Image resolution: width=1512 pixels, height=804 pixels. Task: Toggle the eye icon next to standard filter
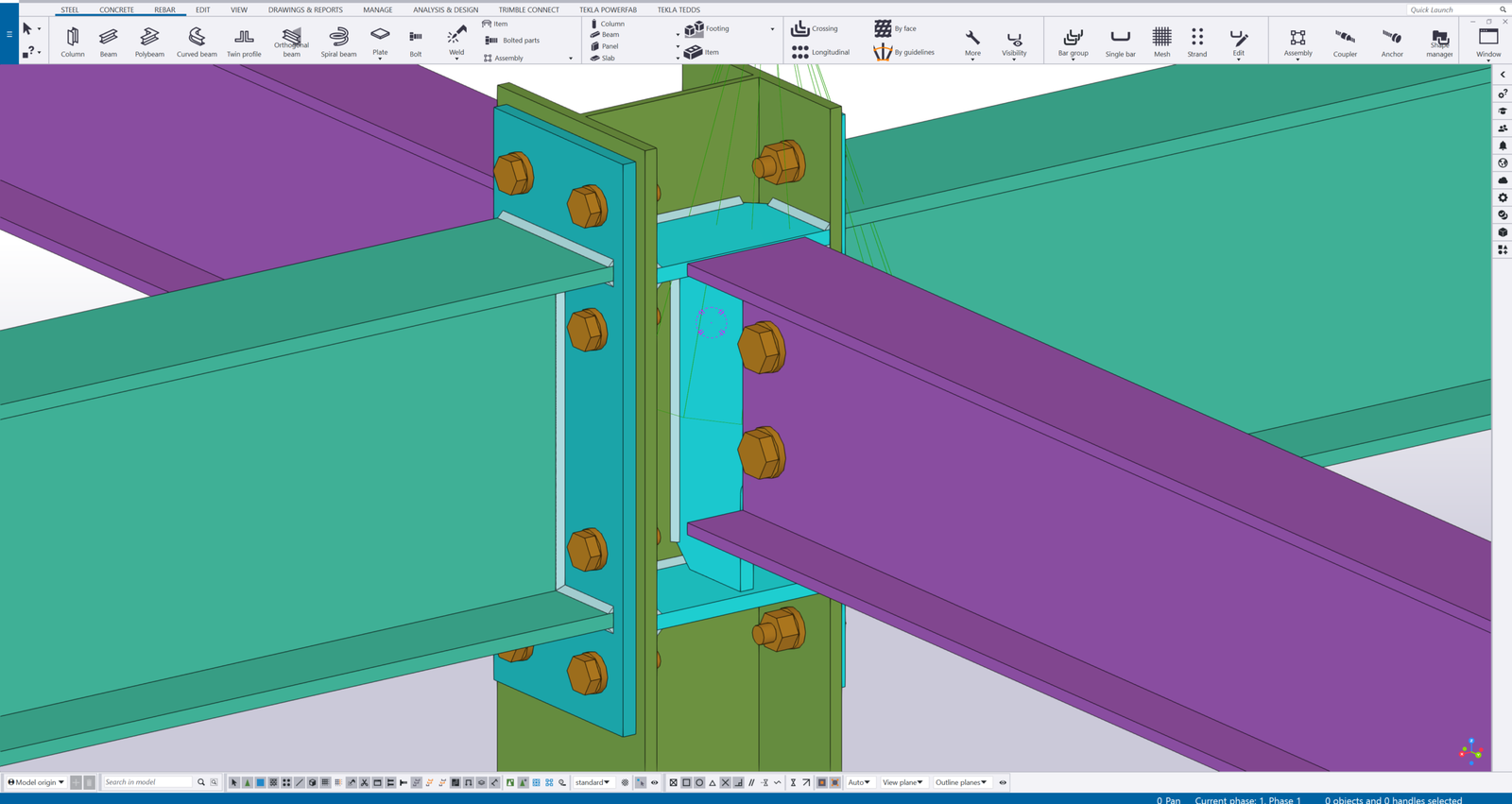pos(654,782)
